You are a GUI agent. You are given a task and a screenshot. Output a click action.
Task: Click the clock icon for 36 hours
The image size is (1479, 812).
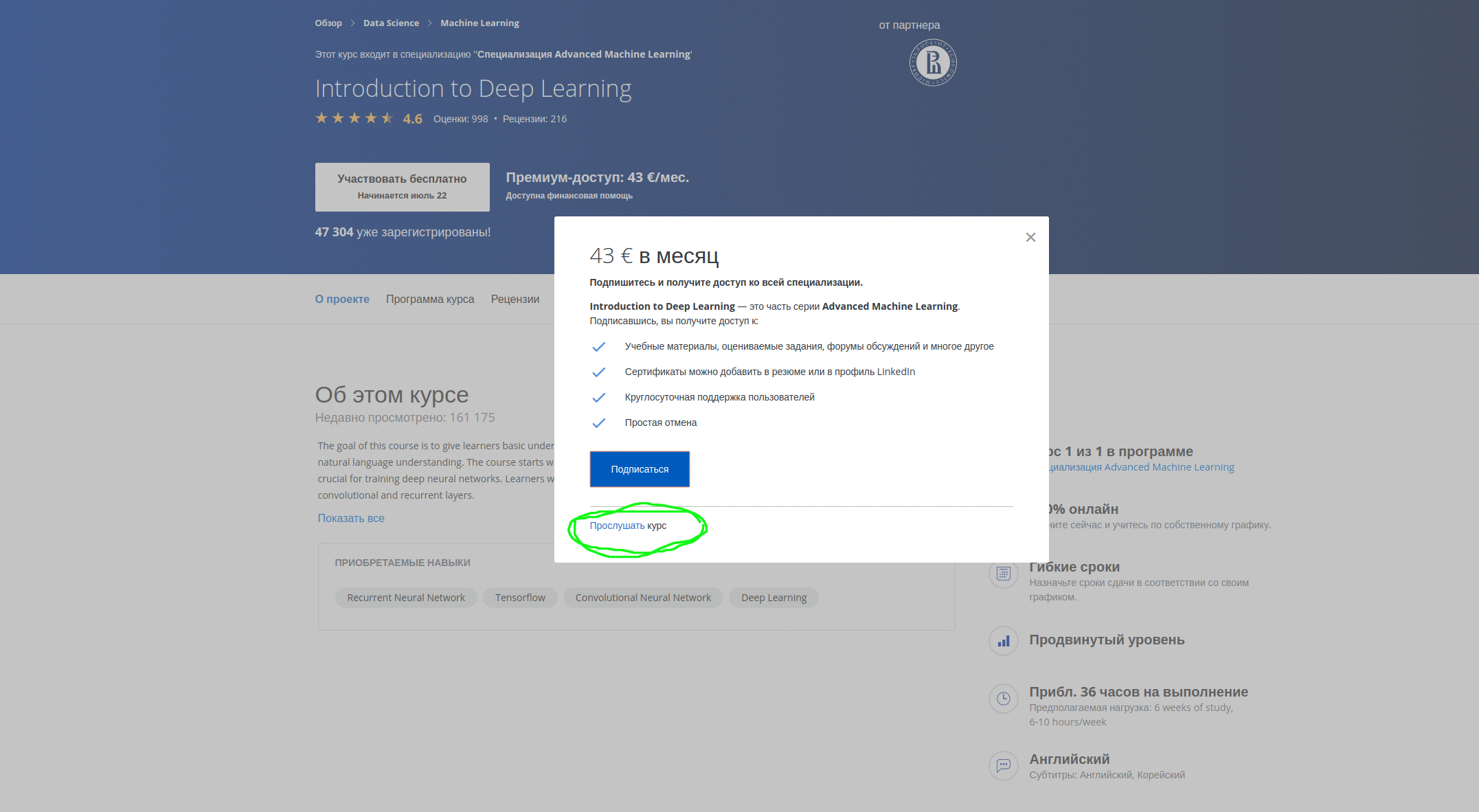point(1003,699)
